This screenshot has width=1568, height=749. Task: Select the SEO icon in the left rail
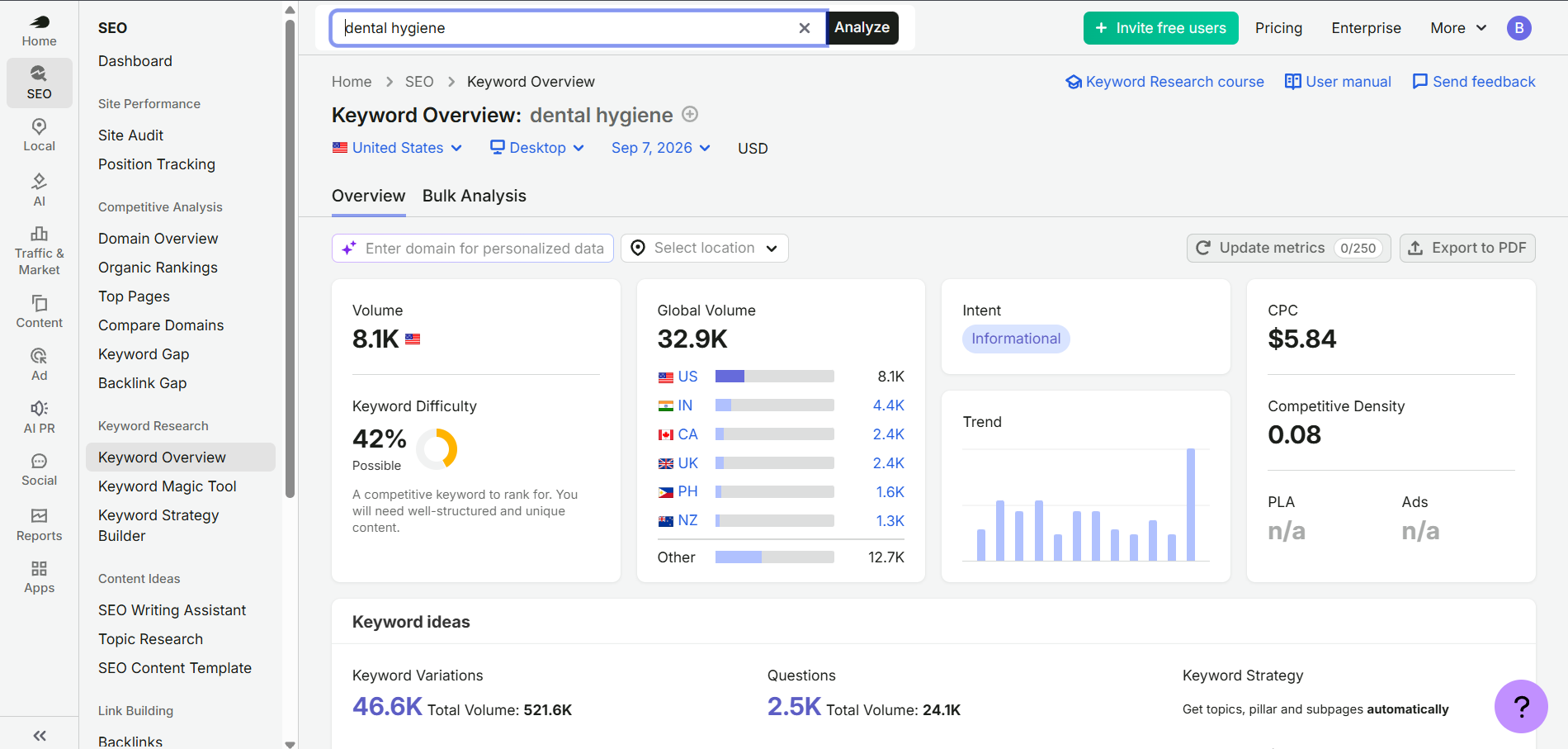(39, 83)
